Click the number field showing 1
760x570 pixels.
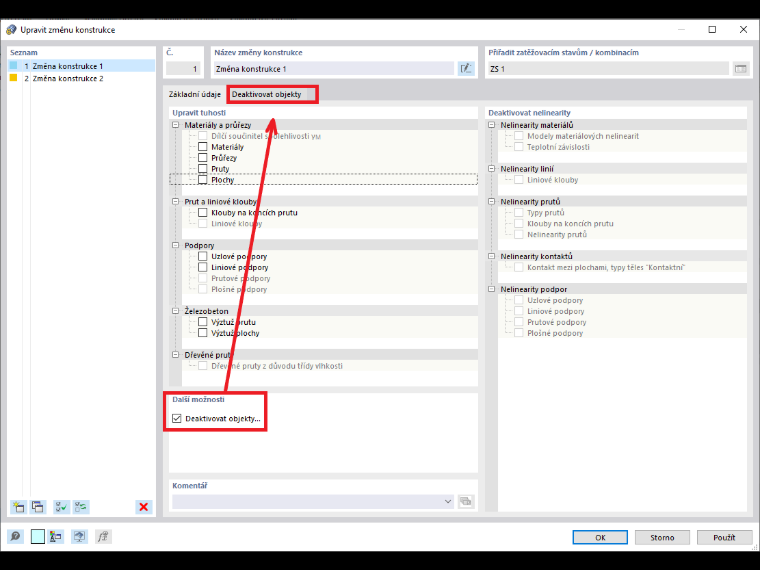pos(183,69)
